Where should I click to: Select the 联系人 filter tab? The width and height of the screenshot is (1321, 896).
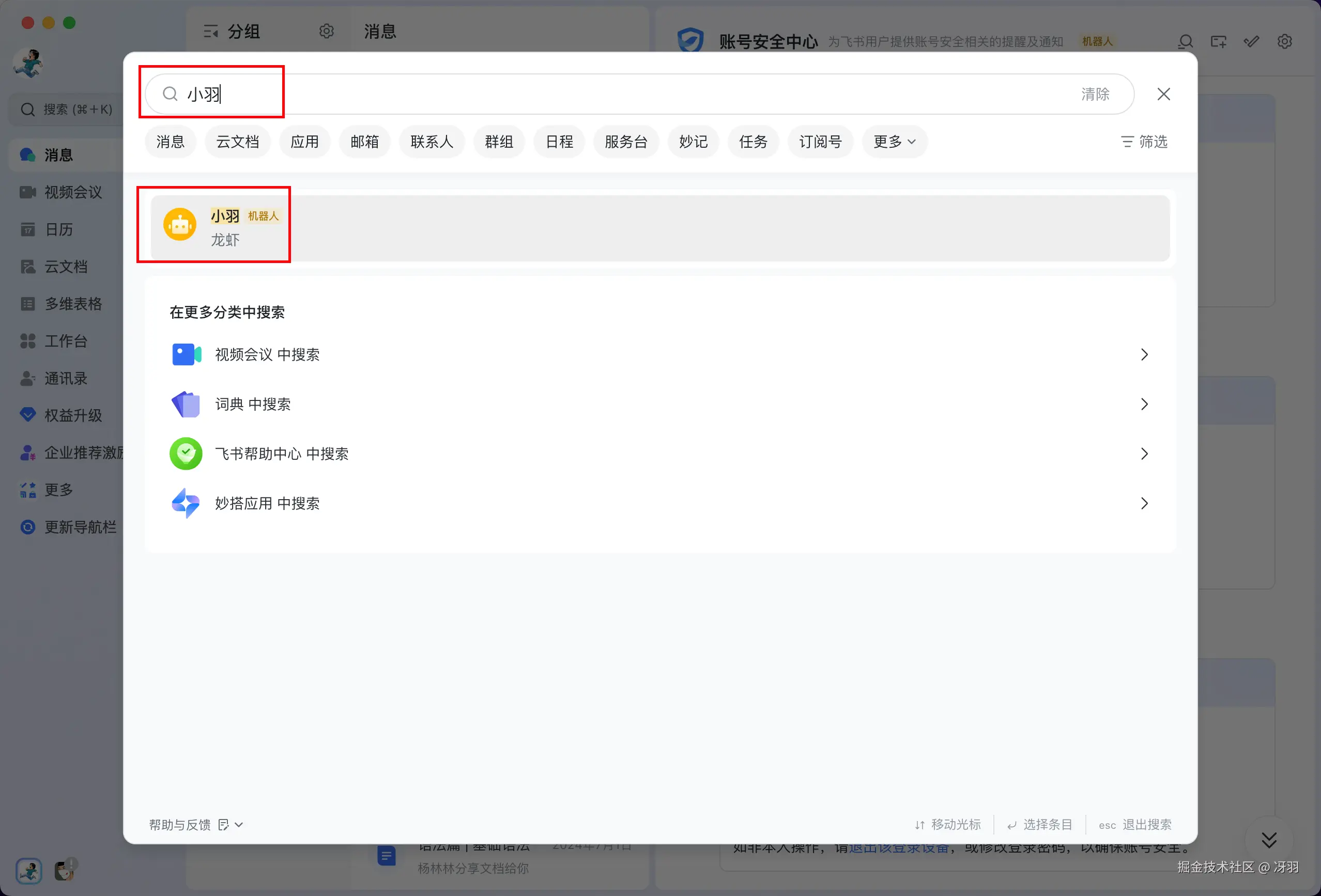point(432,142)
